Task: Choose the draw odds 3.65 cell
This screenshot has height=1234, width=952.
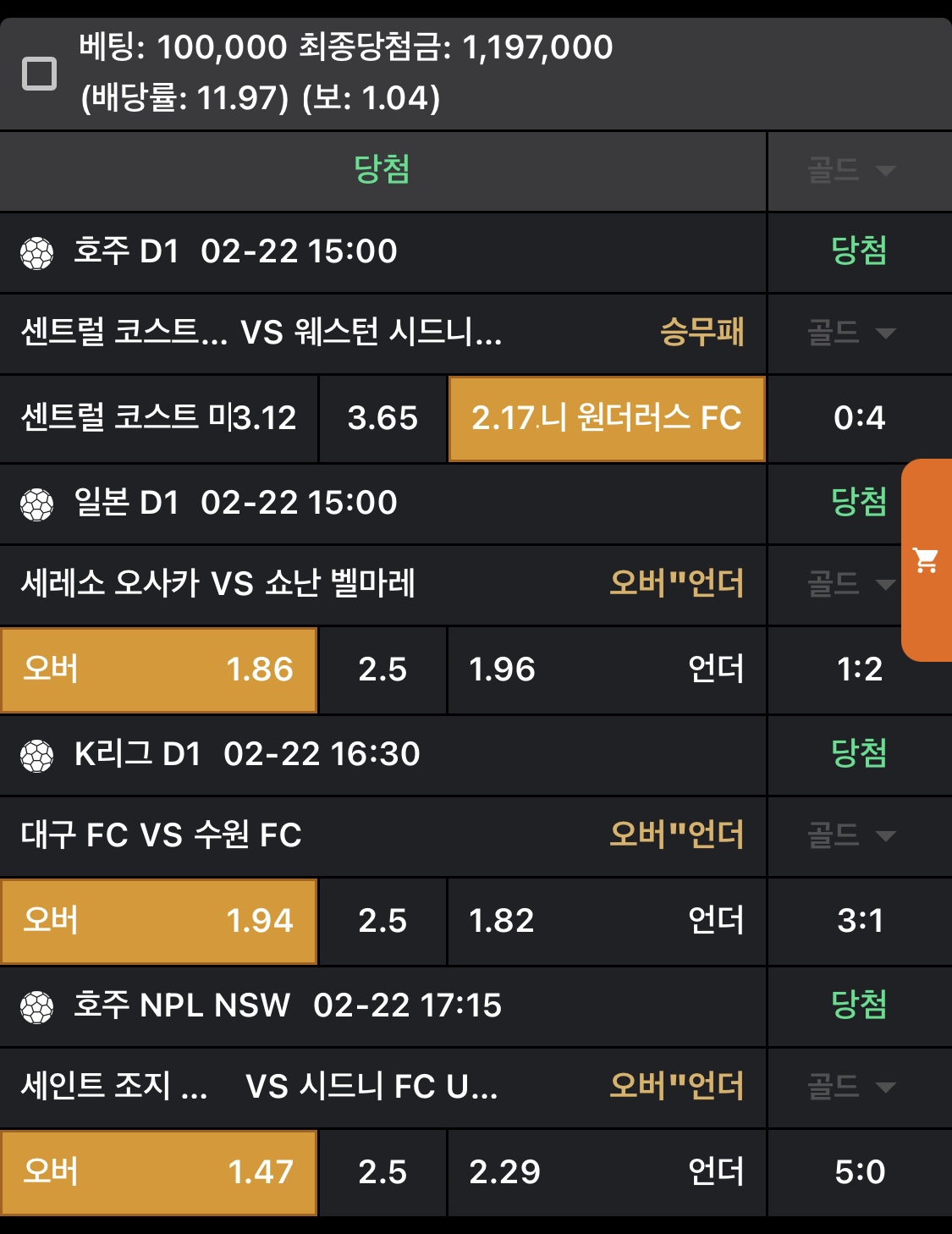Action: point(382,419)
